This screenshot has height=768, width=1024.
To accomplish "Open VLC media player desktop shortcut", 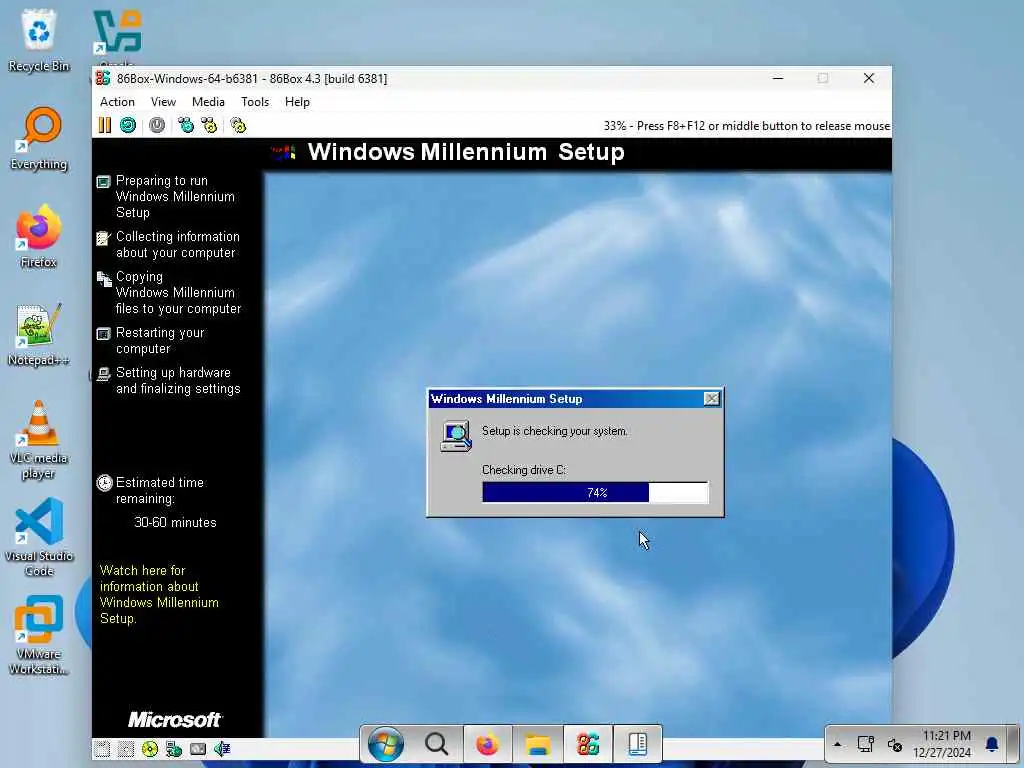I will pyautogui.click(x=39, y=440).
